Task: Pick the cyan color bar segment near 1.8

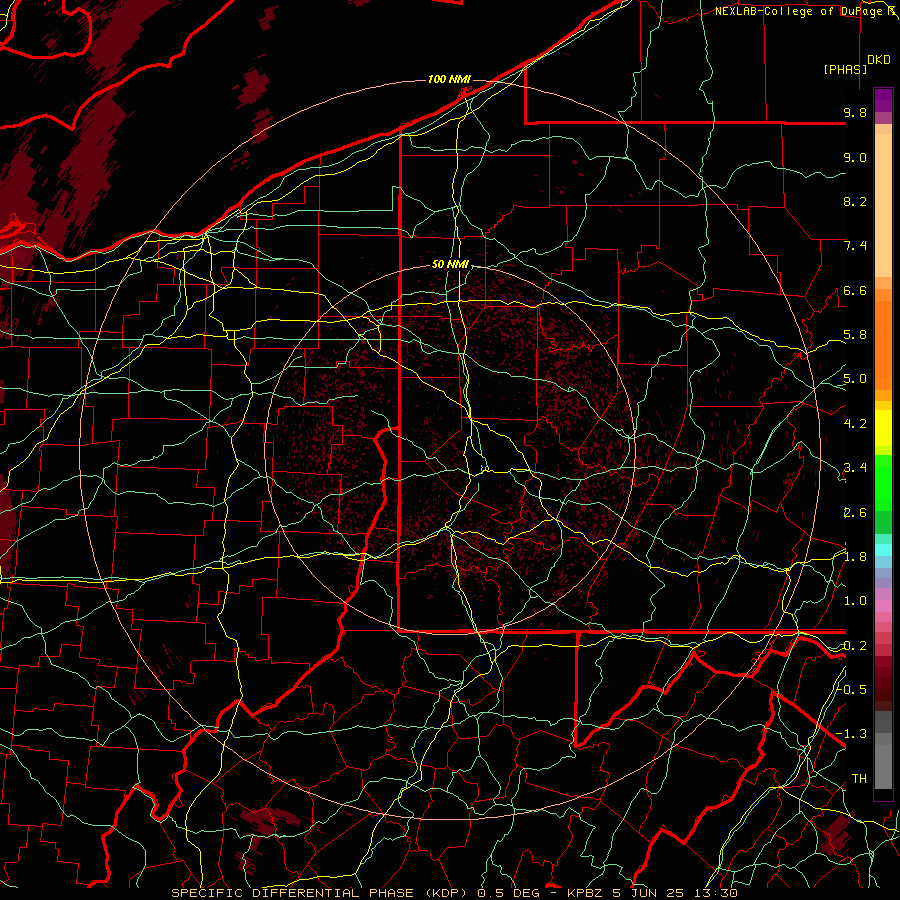Action: tap(883, 550)
